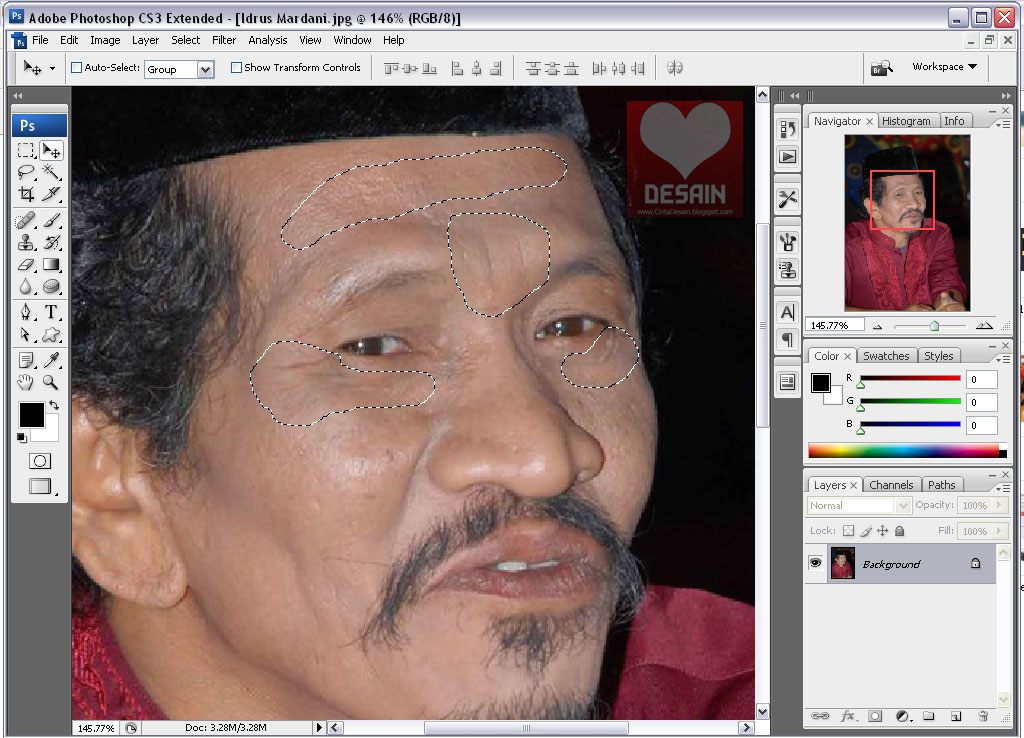Select the Horizontal Type tool
The height and width of the screenshot is (738, 1024).
[51, 313]
